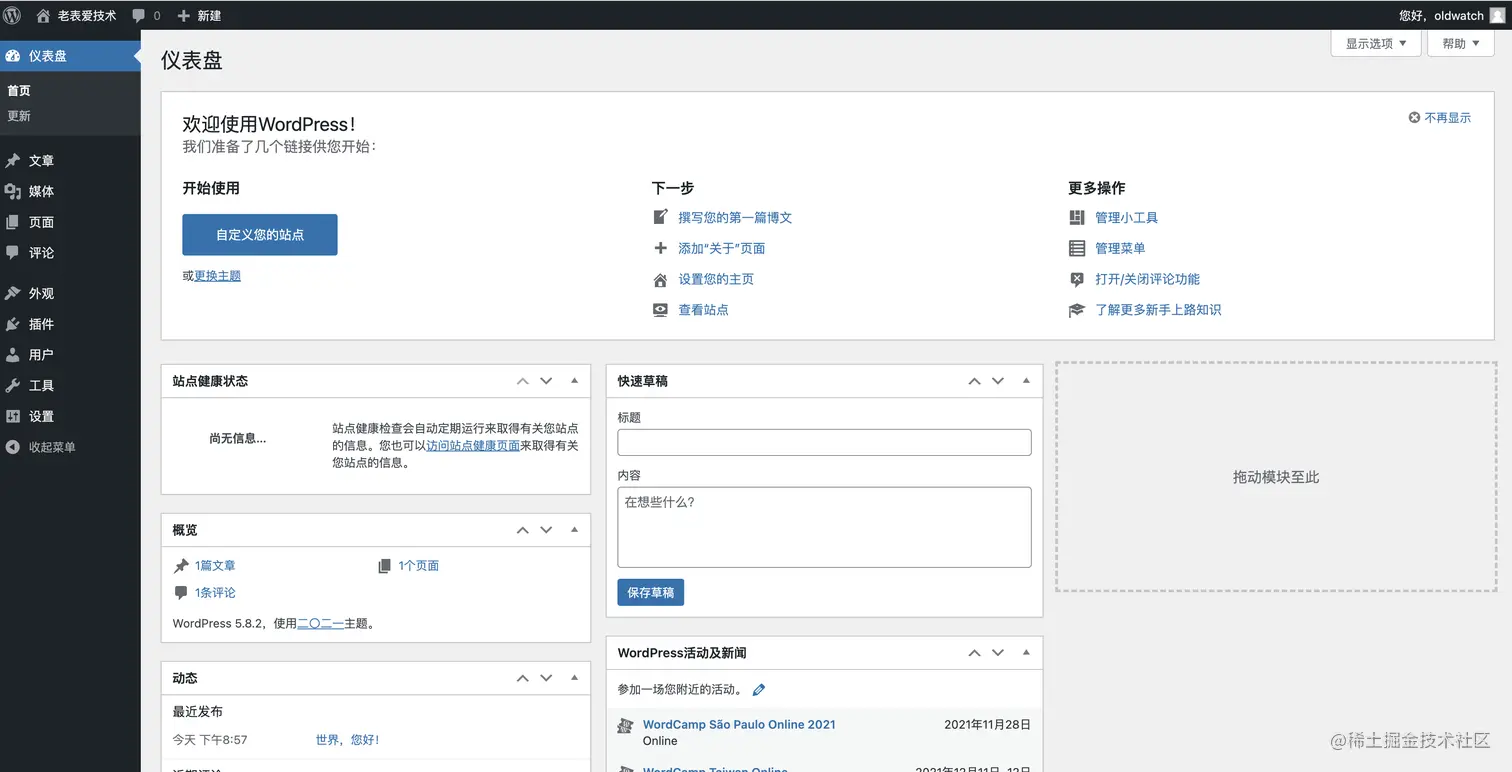Dismiss the welcome panel with 不再显示

[x=1440, y=118]
